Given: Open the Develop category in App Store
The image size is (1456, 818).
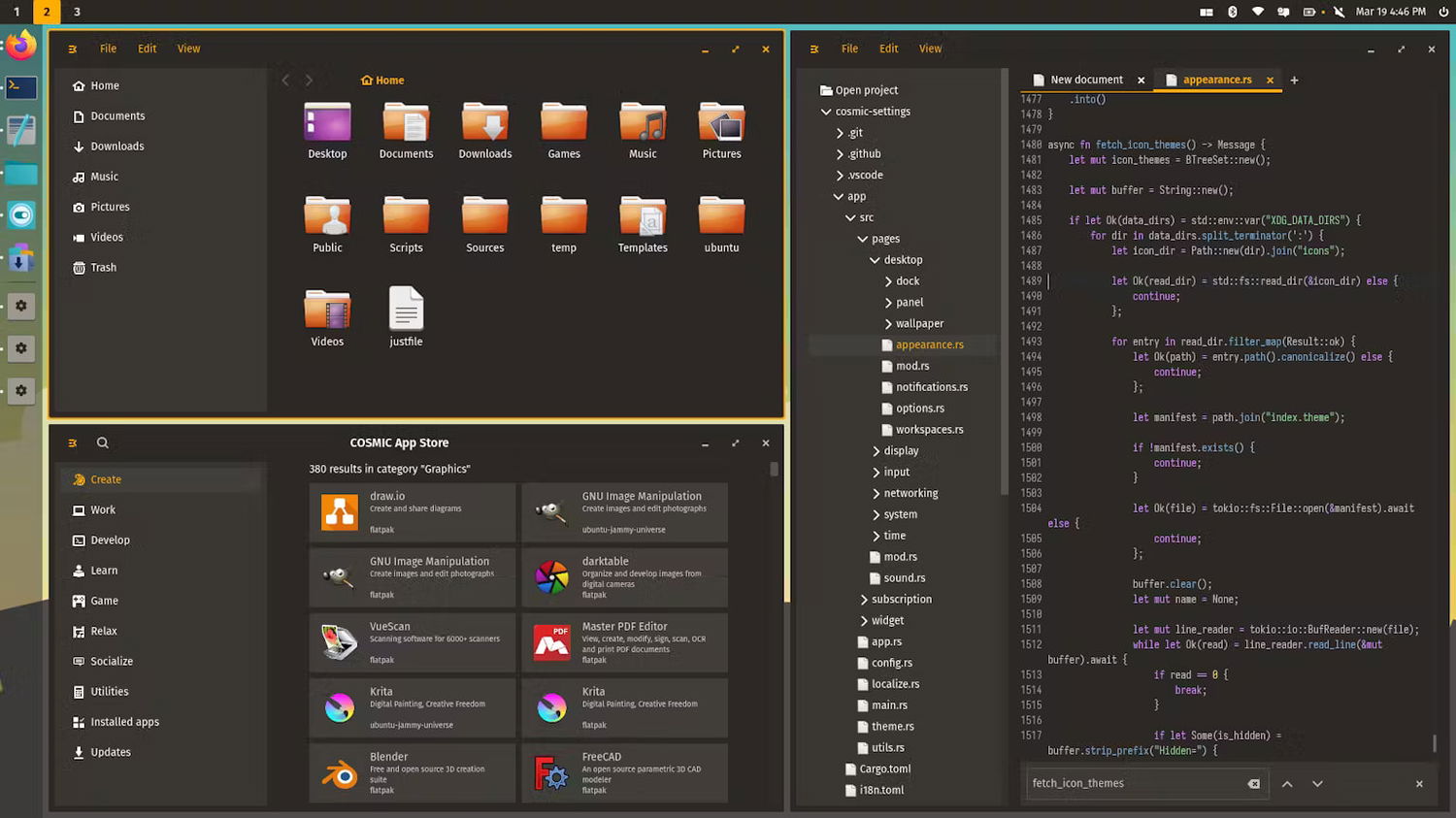Looking at the screenshot, I should (161, 540).
